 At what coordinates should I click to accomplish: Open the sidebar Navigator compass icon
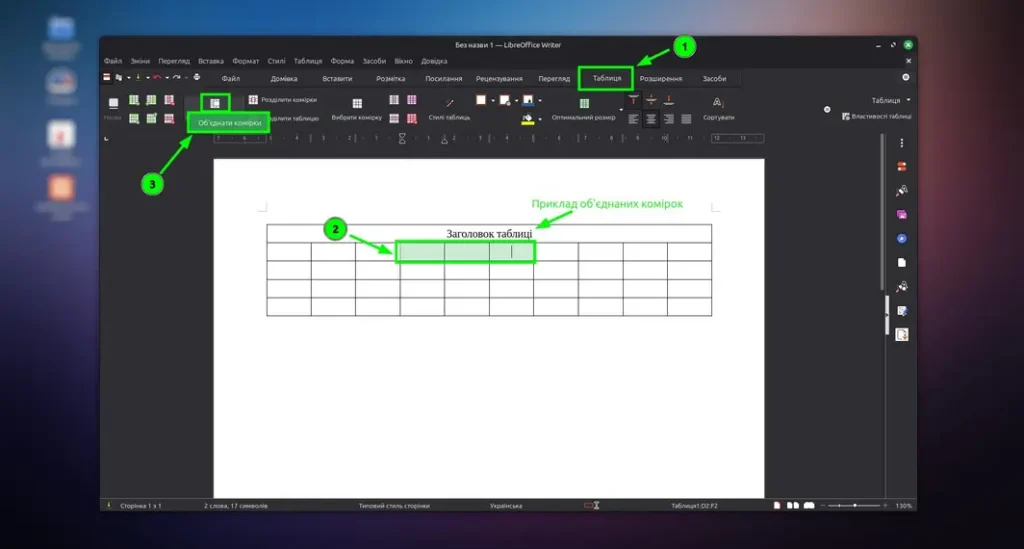click(902, 239)
